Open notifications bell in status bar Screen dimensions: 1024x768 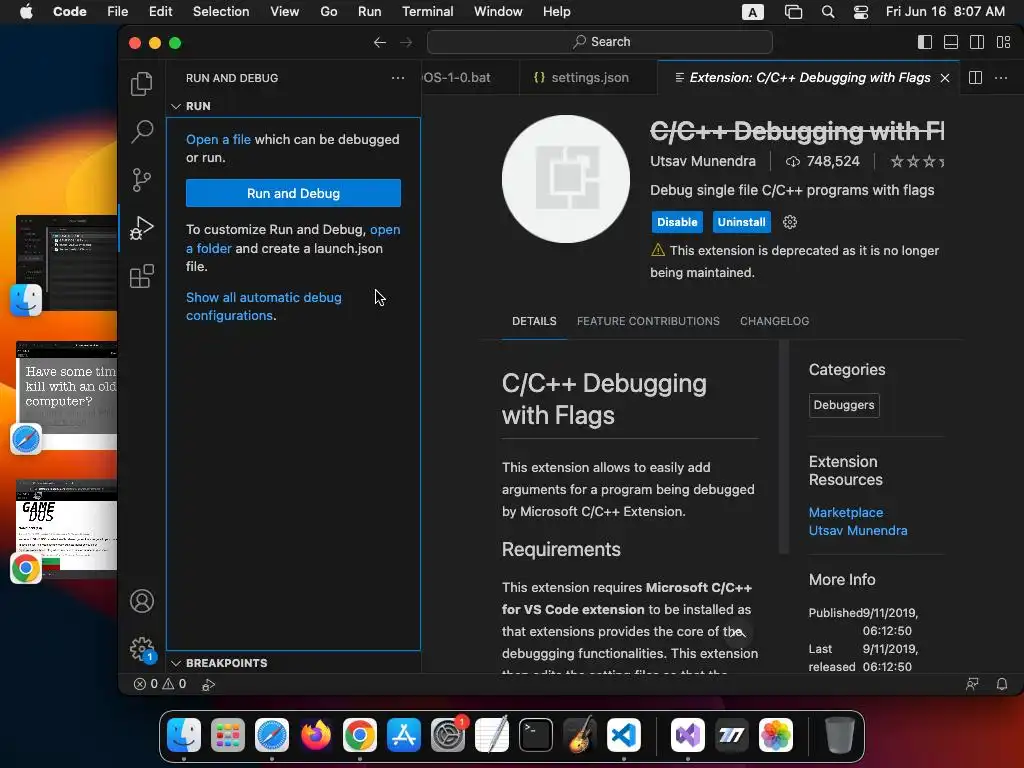pyautogui.click(x=1001, y=684)
